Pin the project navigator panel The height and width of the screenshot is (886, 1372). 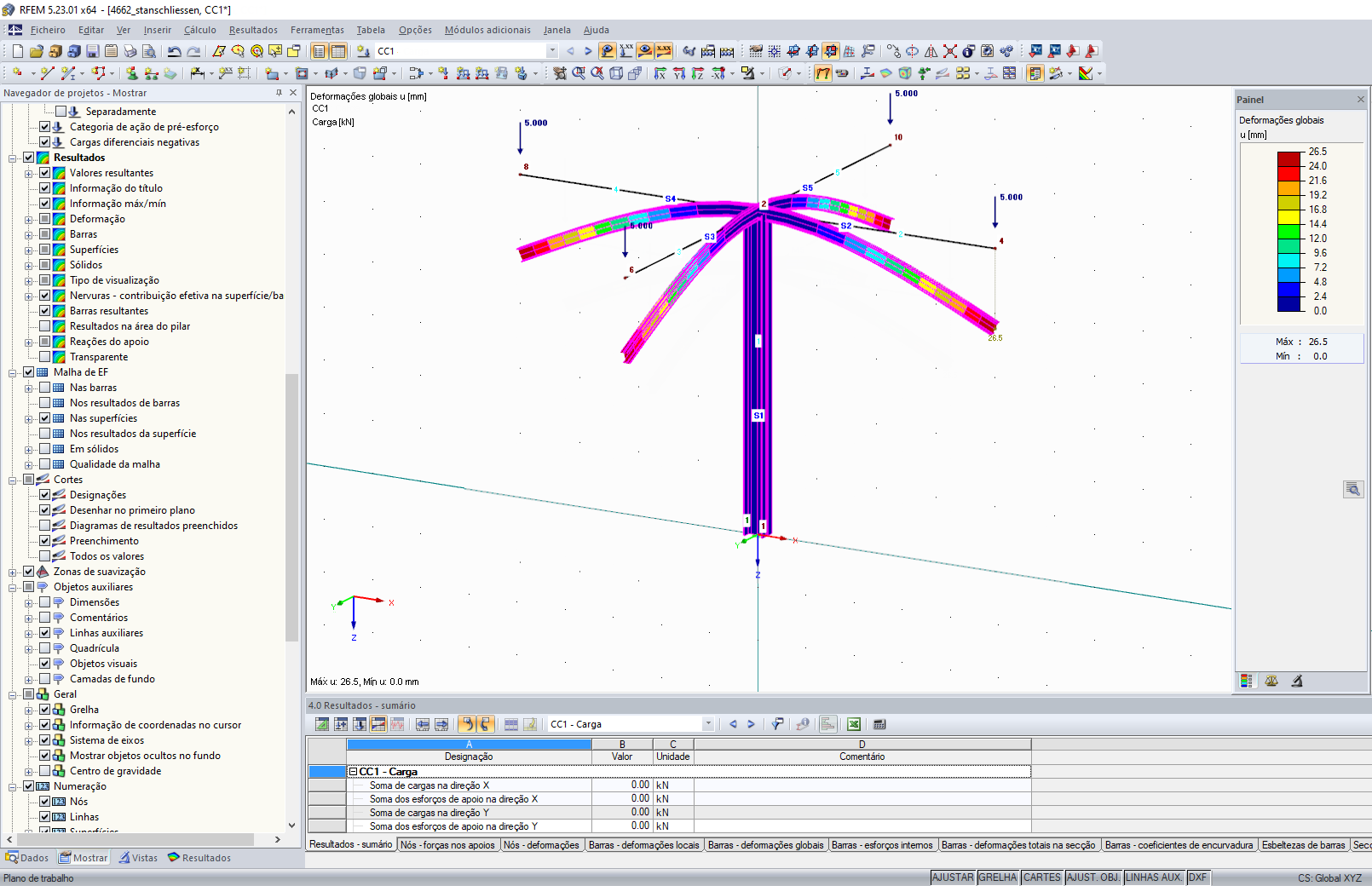click(x=279, y=93)
